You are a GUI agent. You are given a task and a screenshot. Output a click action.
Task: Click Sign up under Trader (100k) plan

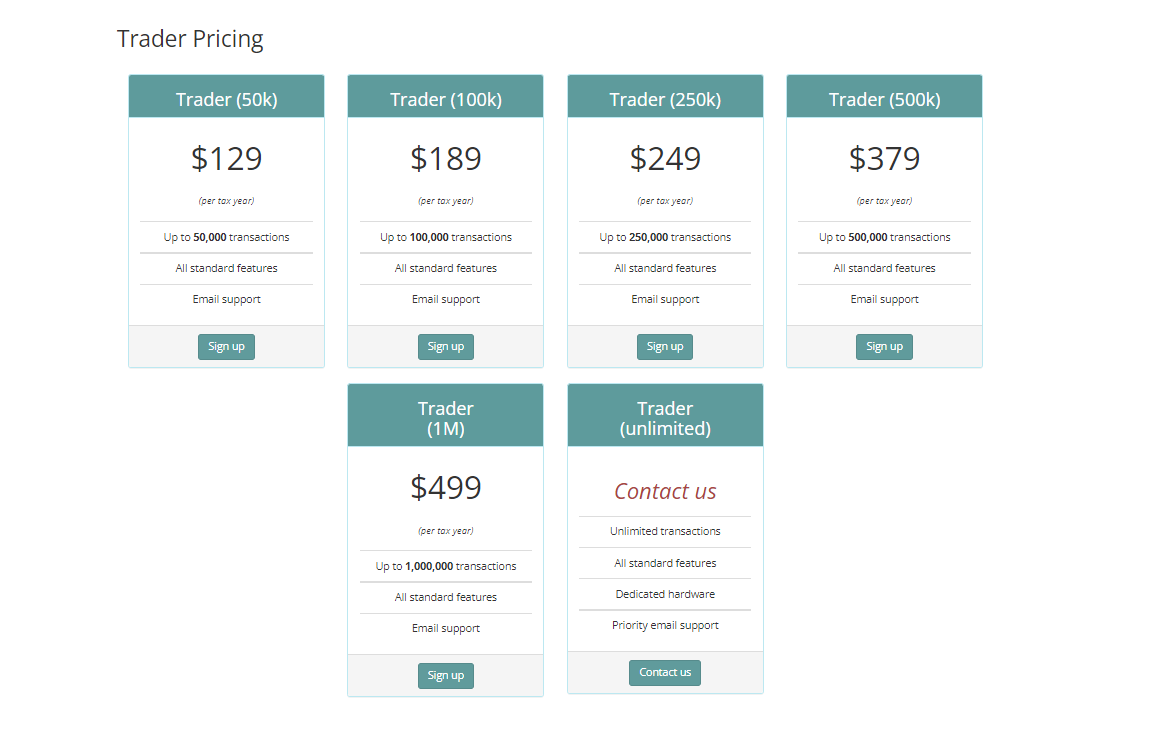[446, 346]
